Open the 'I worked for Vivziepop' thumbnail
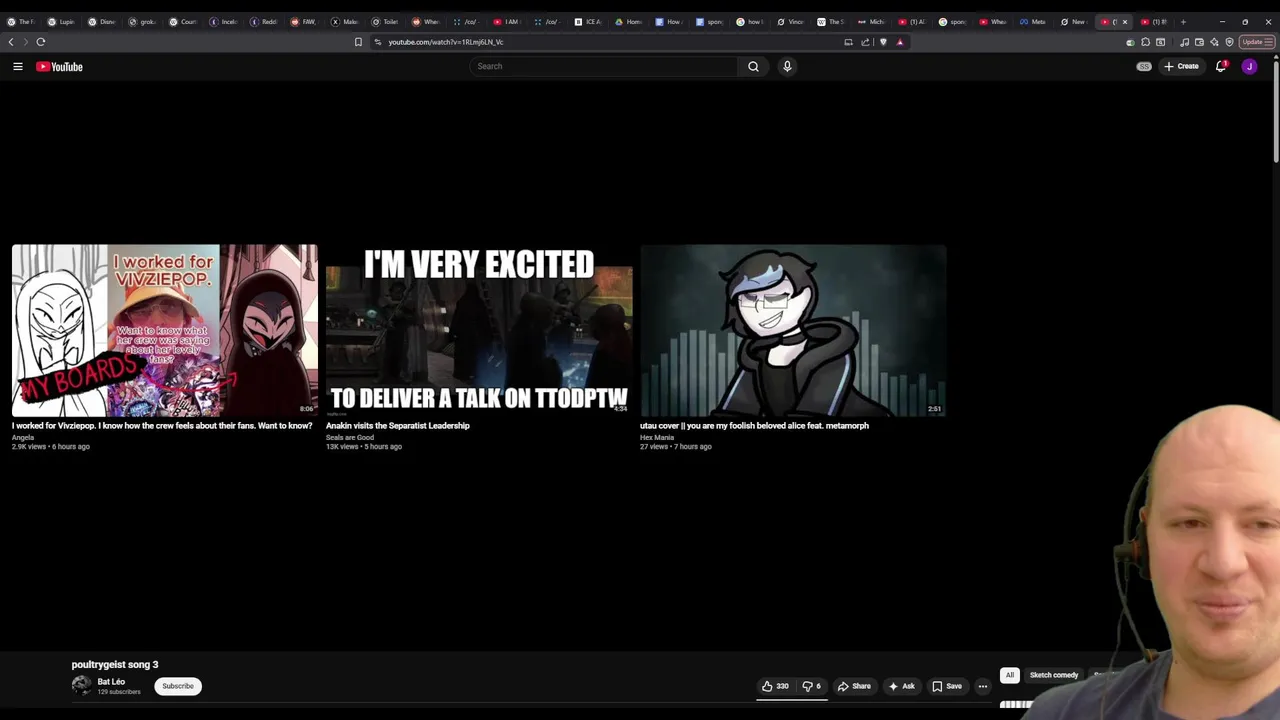 tap(165, 330)
